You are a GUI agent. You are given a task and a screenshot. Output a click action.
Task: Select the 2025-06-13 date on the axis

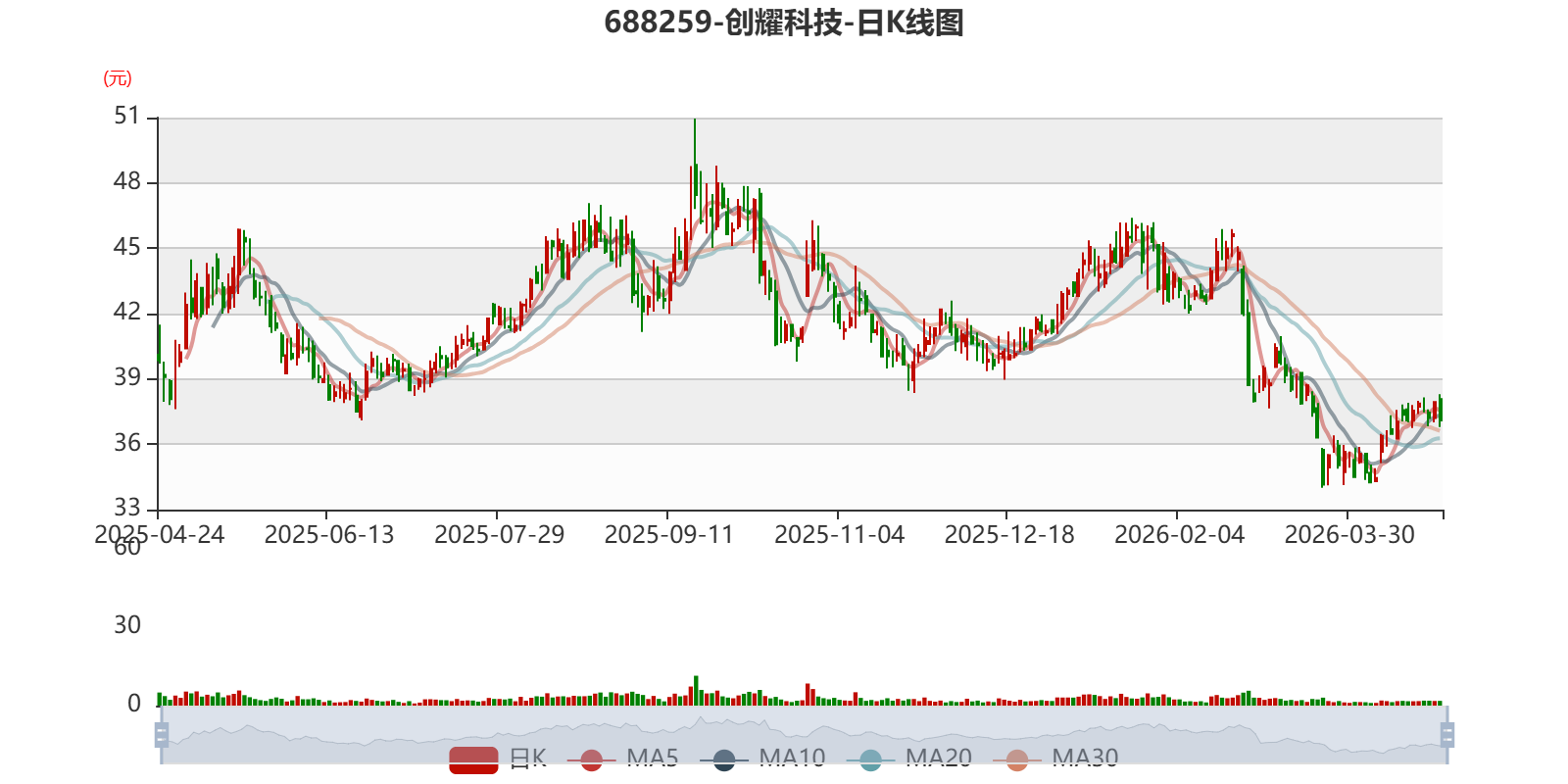click(329, 535)
